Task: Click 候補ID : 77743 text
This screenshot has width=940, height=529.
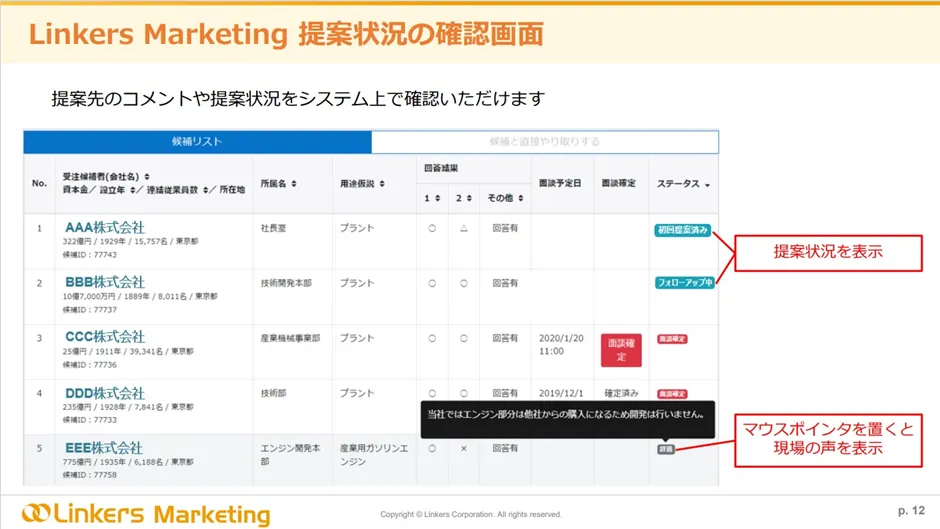Action: click(x=89, y=254)
